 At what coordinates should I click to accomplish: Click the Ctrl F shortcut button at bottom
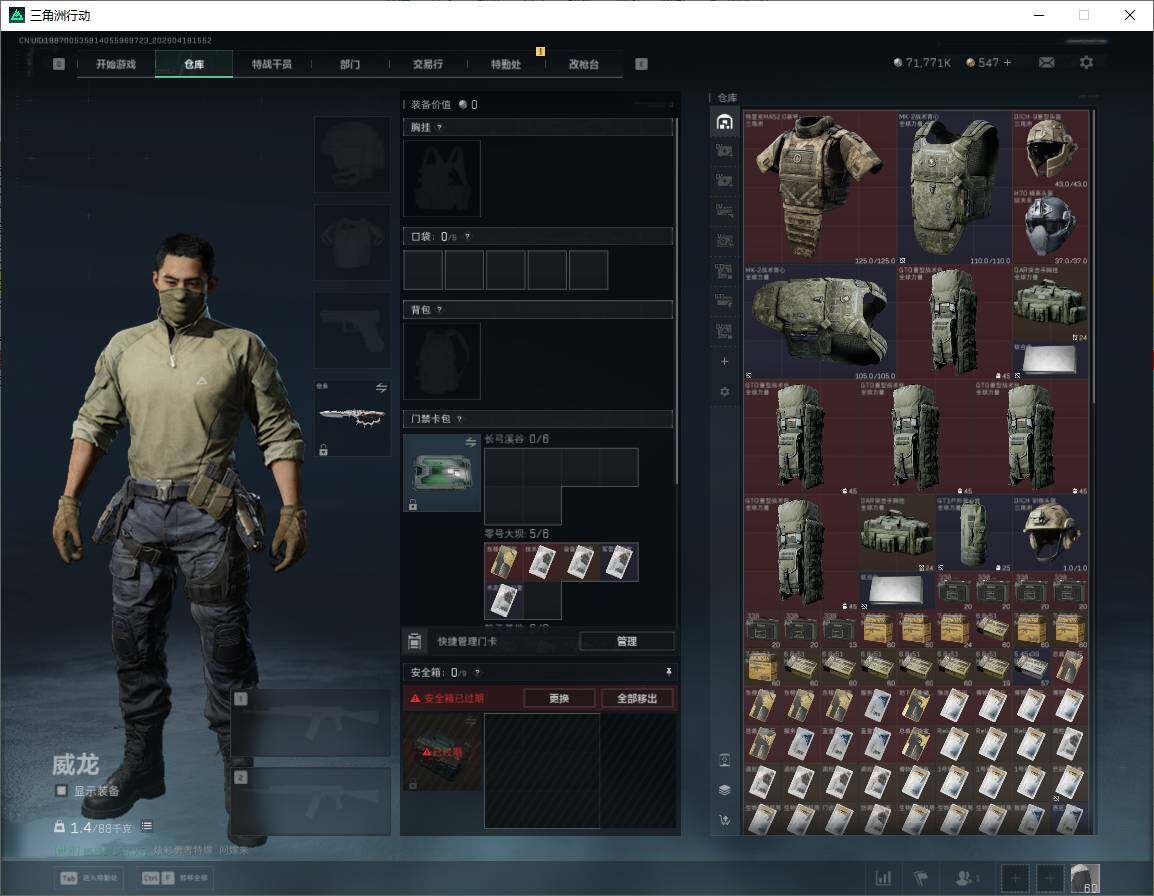[174, 878]
